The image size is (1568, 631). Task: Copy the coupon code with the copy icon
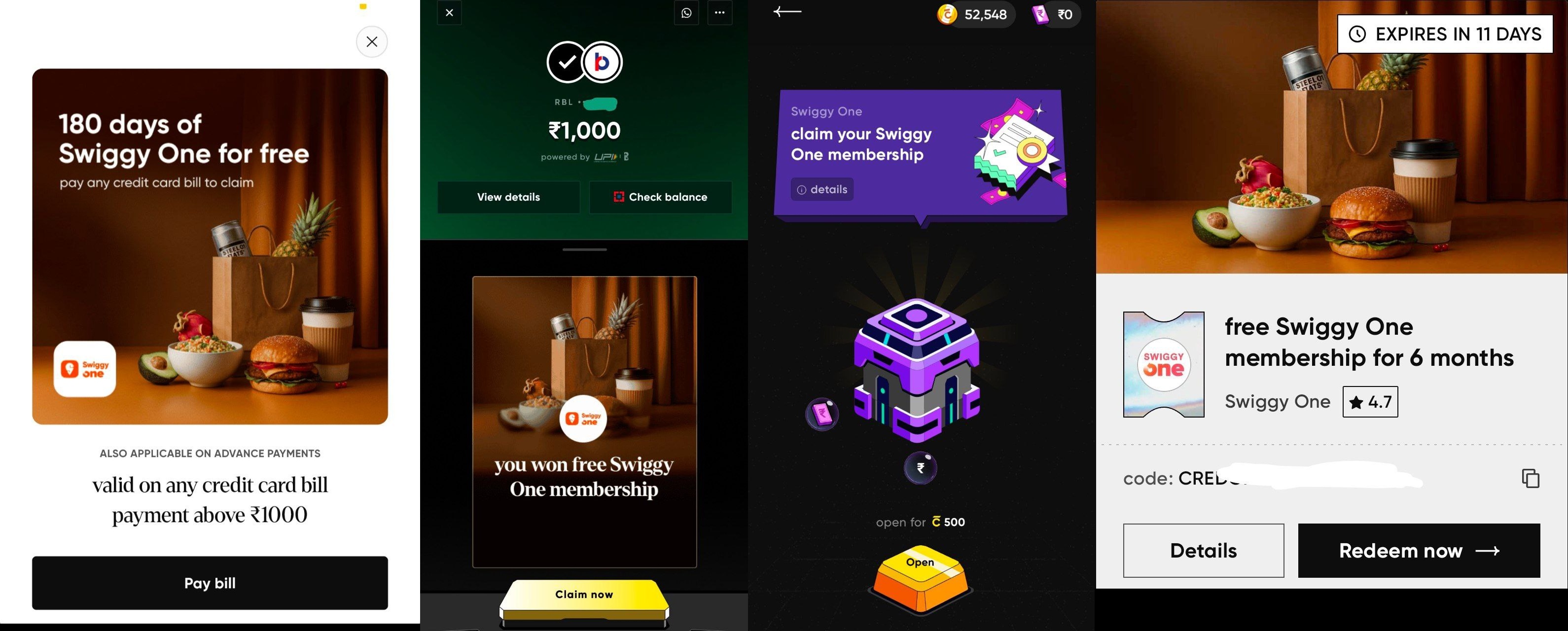tap(1530, 478)
